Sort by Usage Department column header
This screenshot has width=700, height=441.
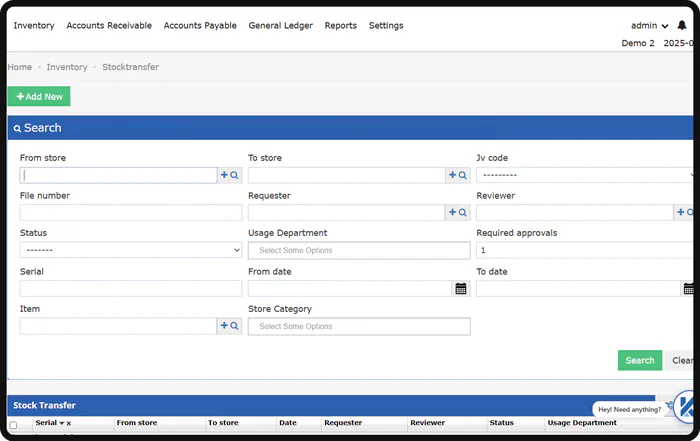pyautogui.click(x=582, y=423)
